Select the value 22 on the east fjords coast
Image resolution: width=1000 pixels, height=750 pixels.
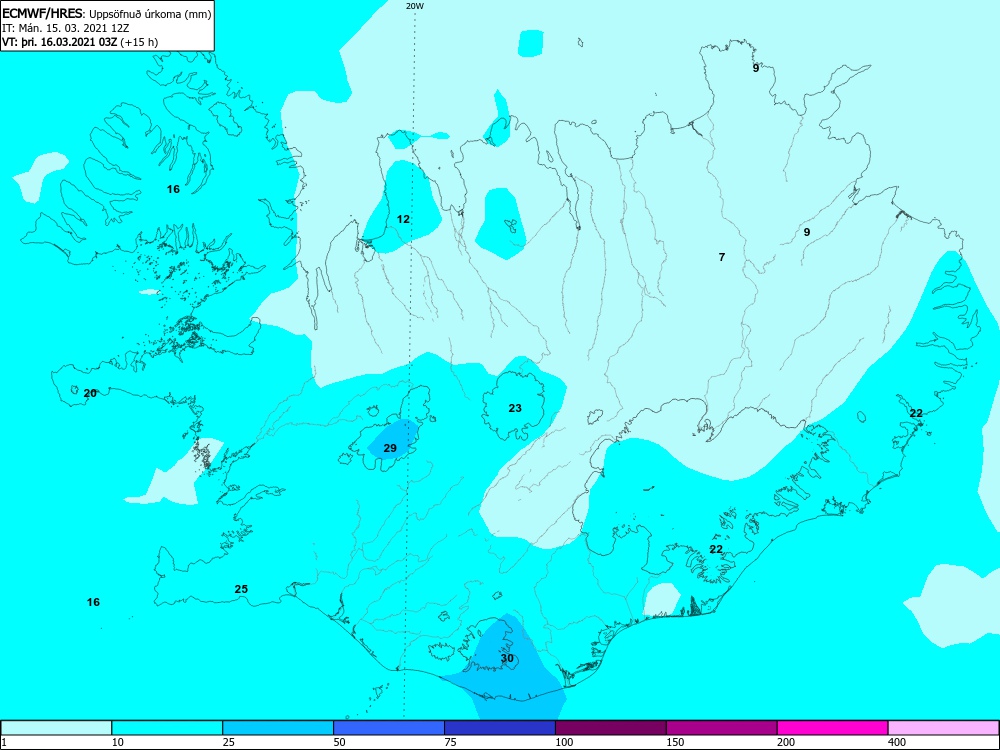pos(916,413)
